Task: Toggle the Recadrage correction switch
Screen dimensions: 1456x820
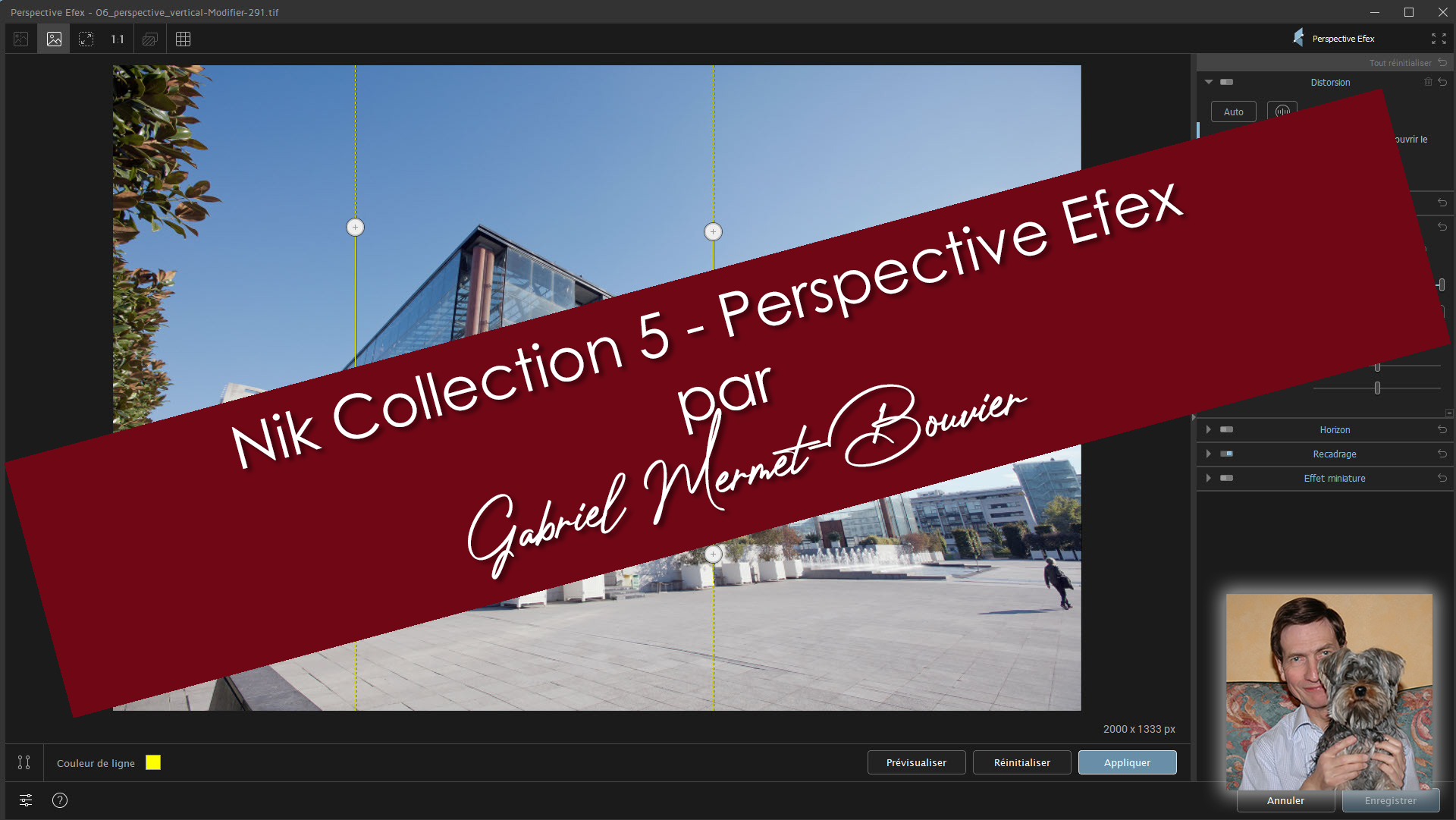Action: coord(1226,454)
